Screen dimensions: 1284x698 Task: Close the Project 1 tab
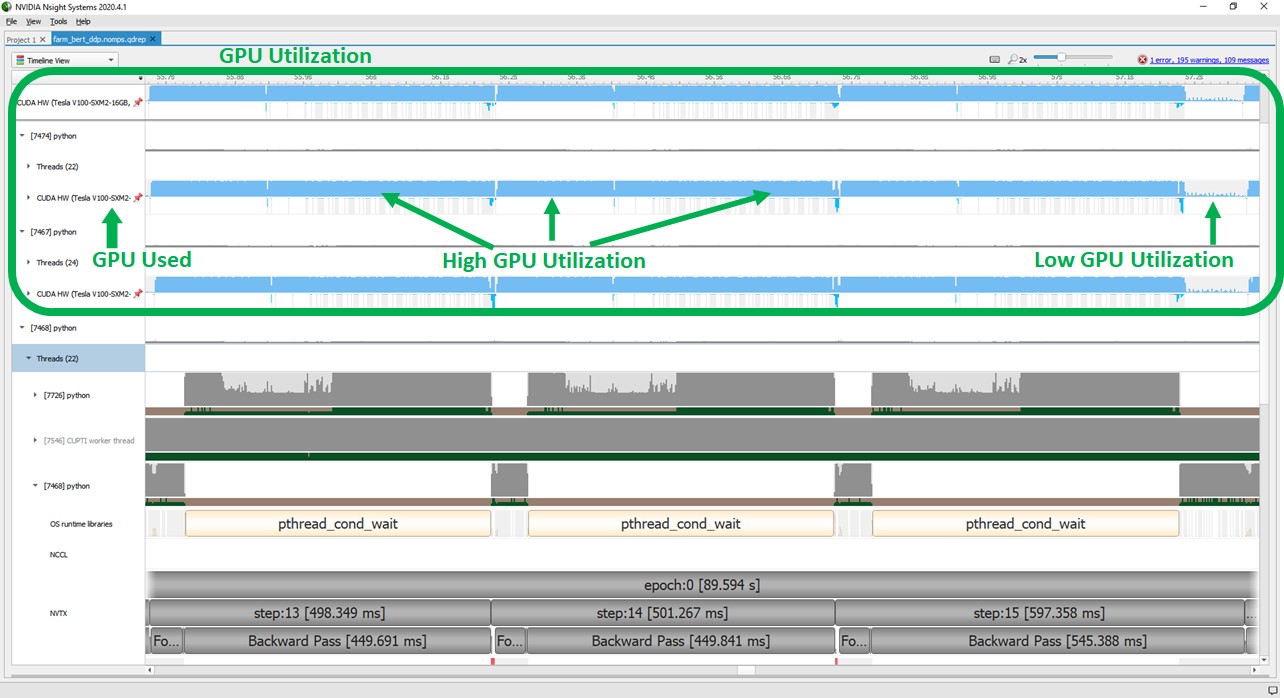click(43, 39)
